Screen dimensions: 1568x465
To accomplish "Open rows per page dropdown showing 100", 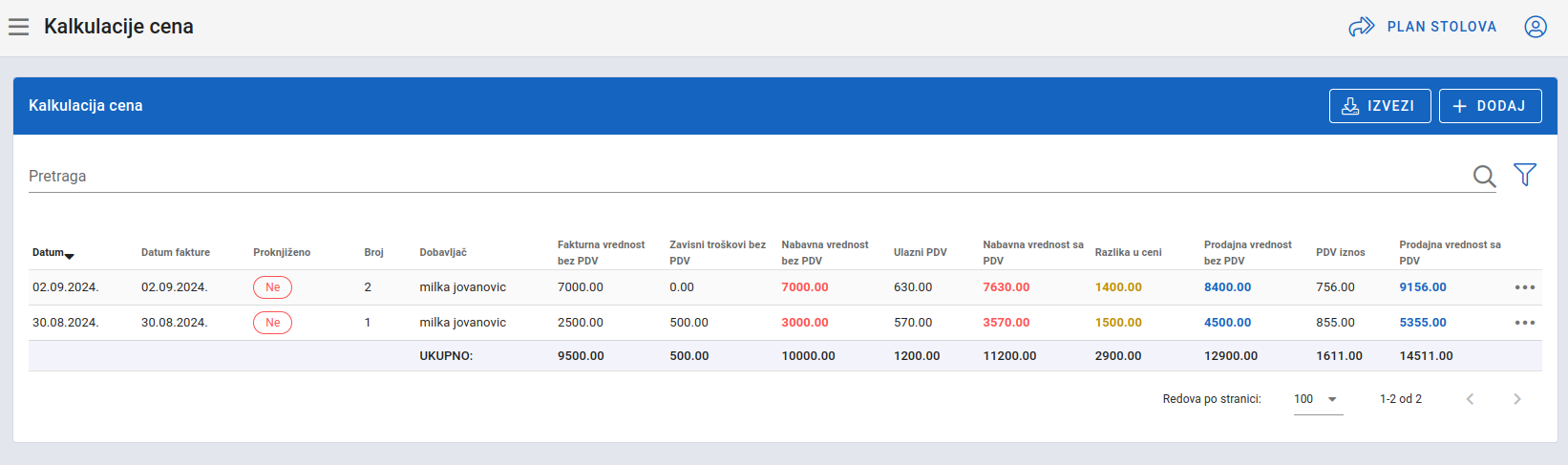I will click(x=1318, y=399).
